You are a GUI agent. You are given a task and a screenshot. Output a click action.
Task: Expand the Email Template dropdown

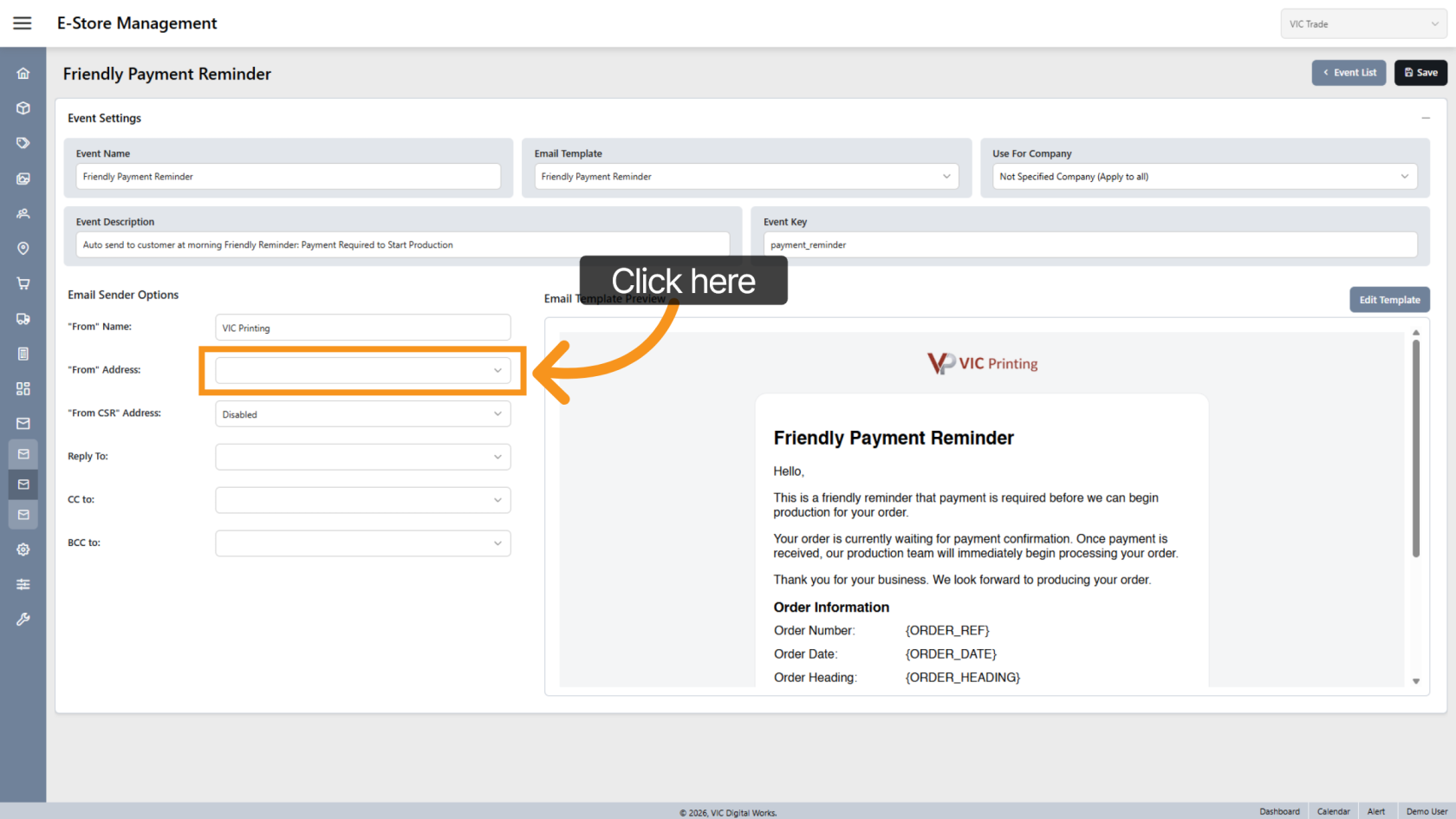[x=745, y=177]
